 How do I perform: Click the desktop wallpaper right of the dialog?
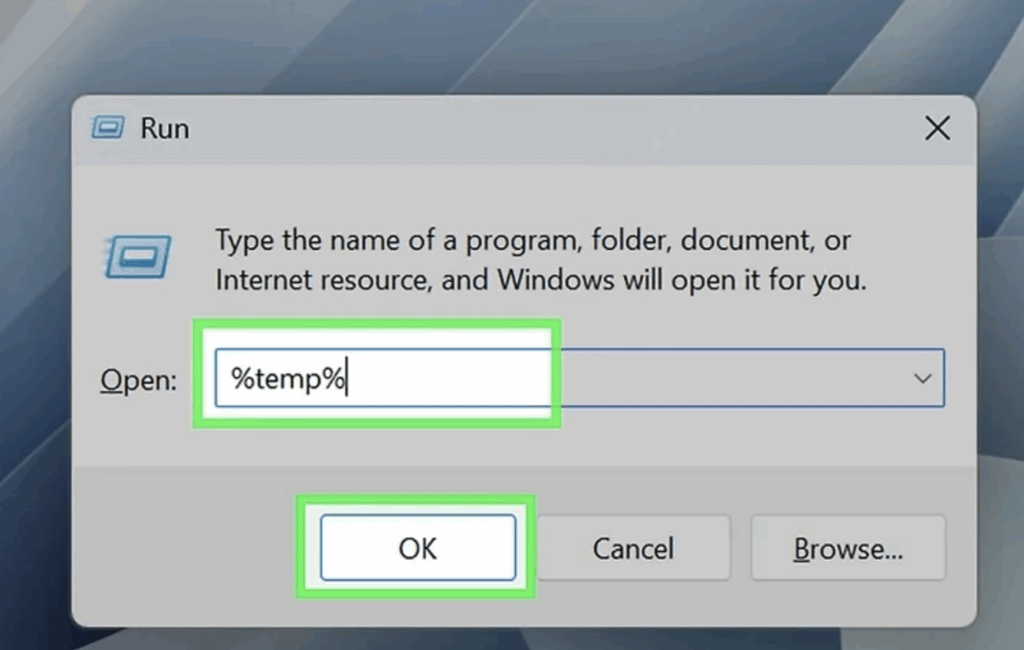[x=1001, y=359]
